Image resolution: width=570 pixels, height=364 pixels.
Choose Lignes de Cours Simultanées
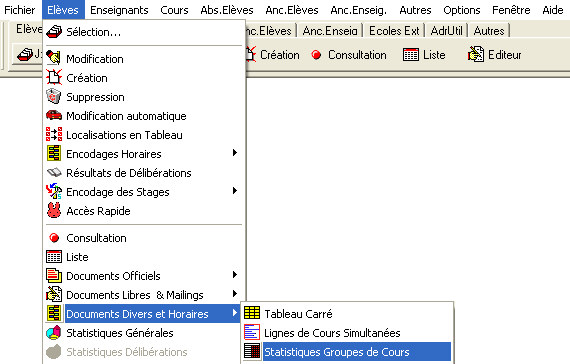pos(348,333)
